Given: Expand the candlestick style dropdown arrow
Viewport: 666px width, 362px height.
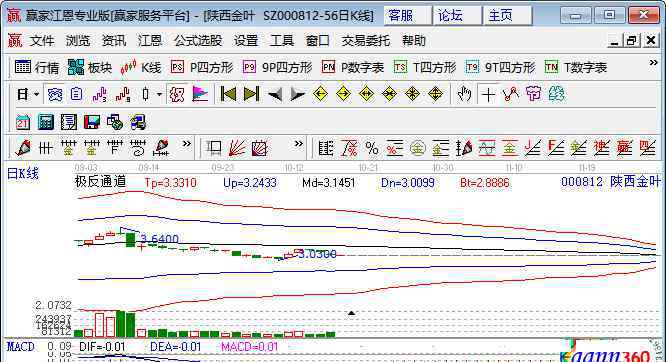Looking at the screenshot, I should pos(159,94).
